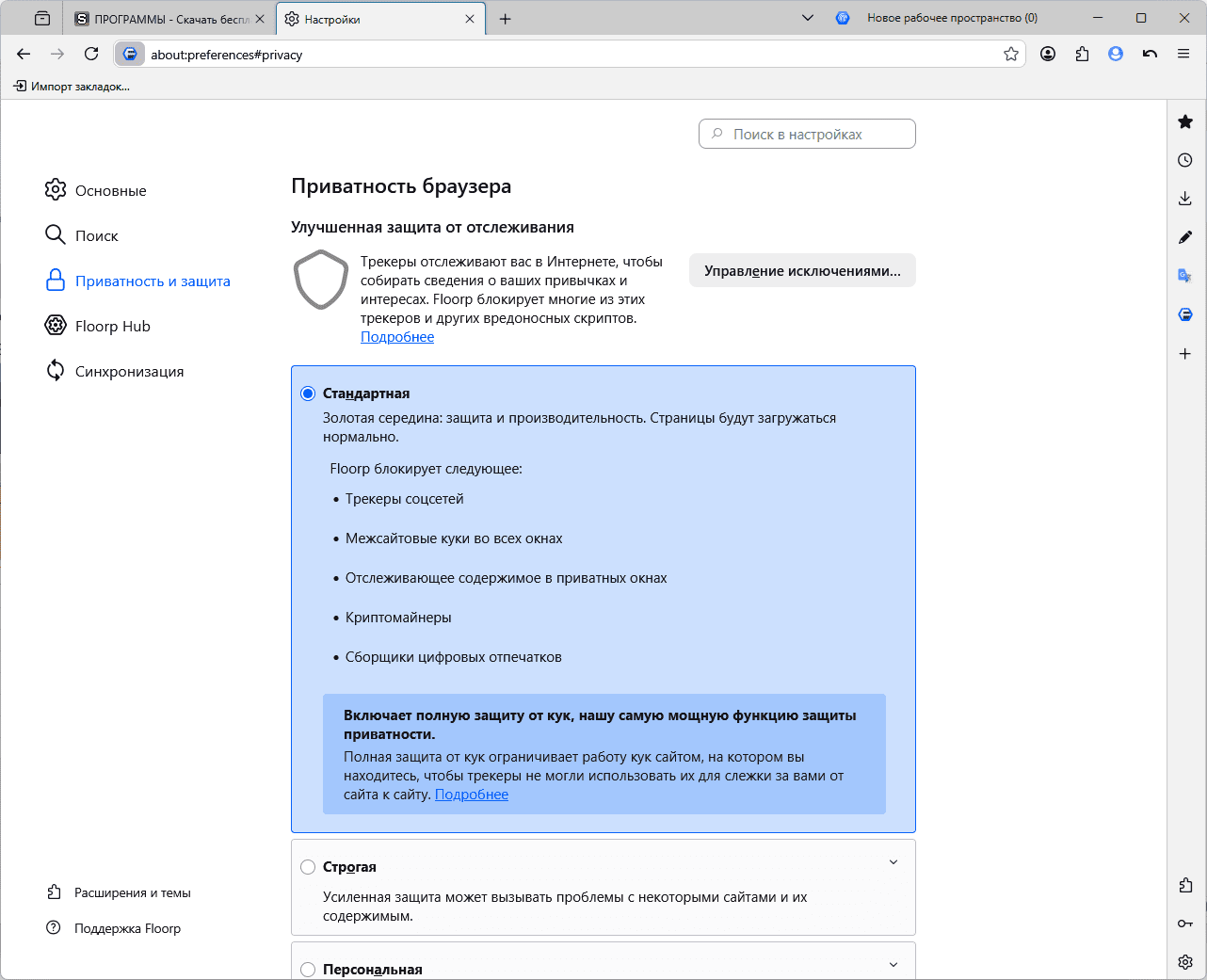Open the downloads panel in the sidebar

click(x=1185, y=199)
